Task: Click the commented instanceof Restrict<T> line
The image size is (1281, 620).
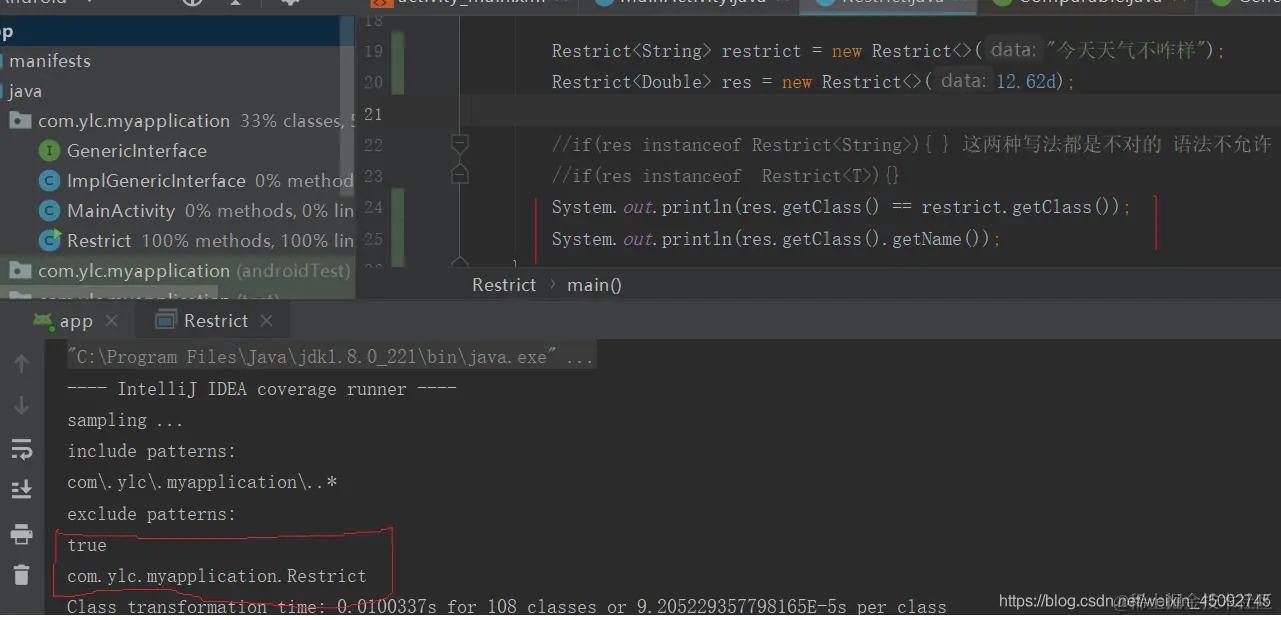Action: [x=726, y=176]
